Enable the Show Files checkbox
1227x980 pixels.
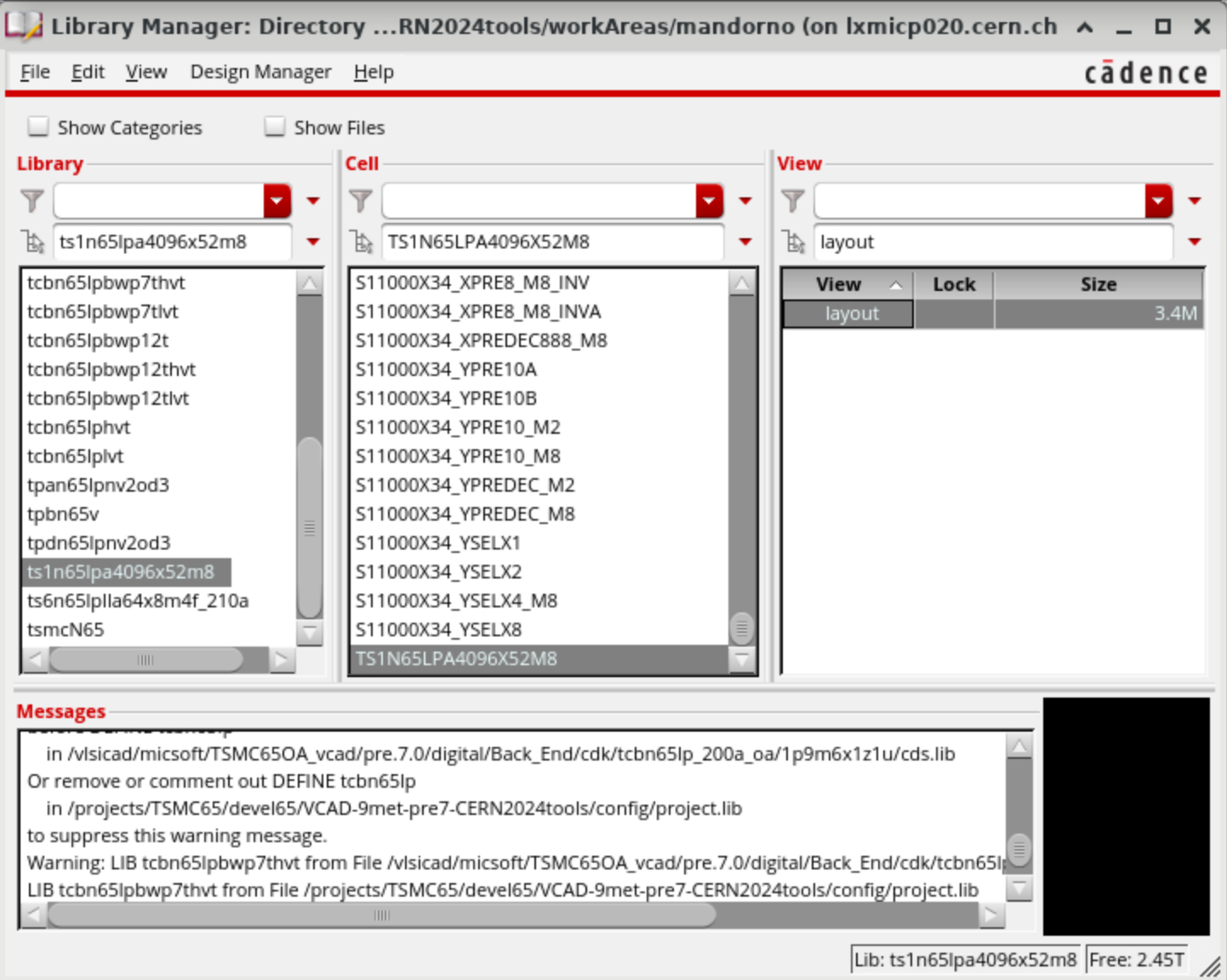coord(274,127)
